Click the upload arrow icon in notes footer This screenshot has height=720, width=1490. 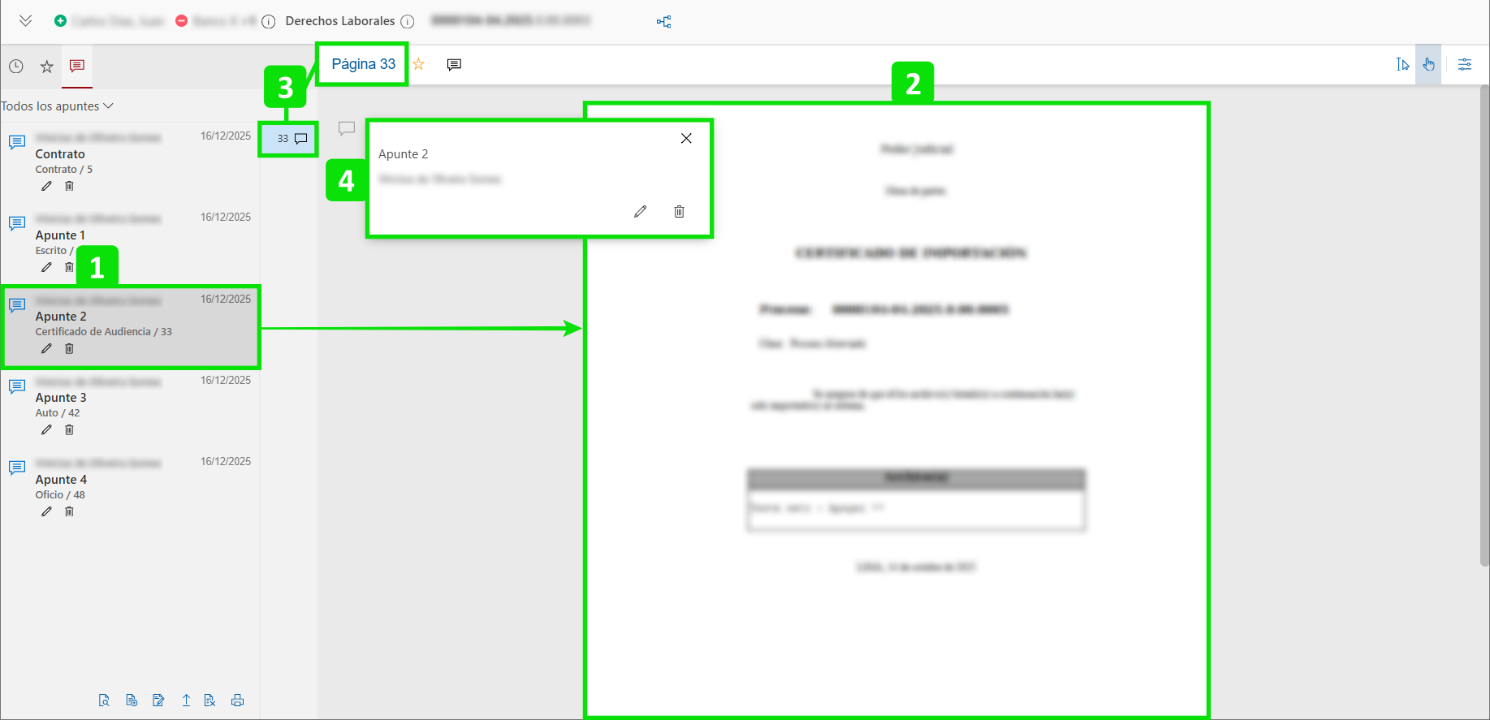click(186, 700)
